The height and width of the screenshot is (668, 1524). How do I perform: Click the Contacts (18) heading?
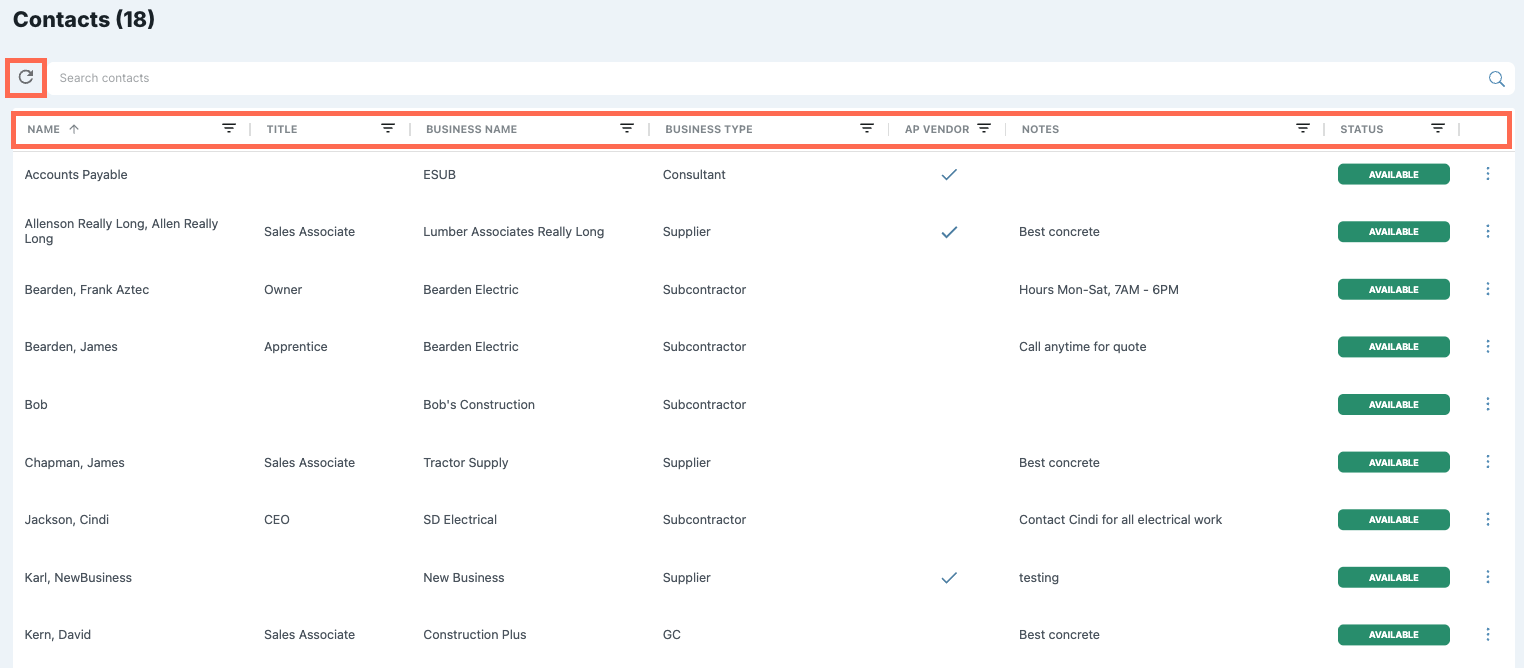pos(84,19)
